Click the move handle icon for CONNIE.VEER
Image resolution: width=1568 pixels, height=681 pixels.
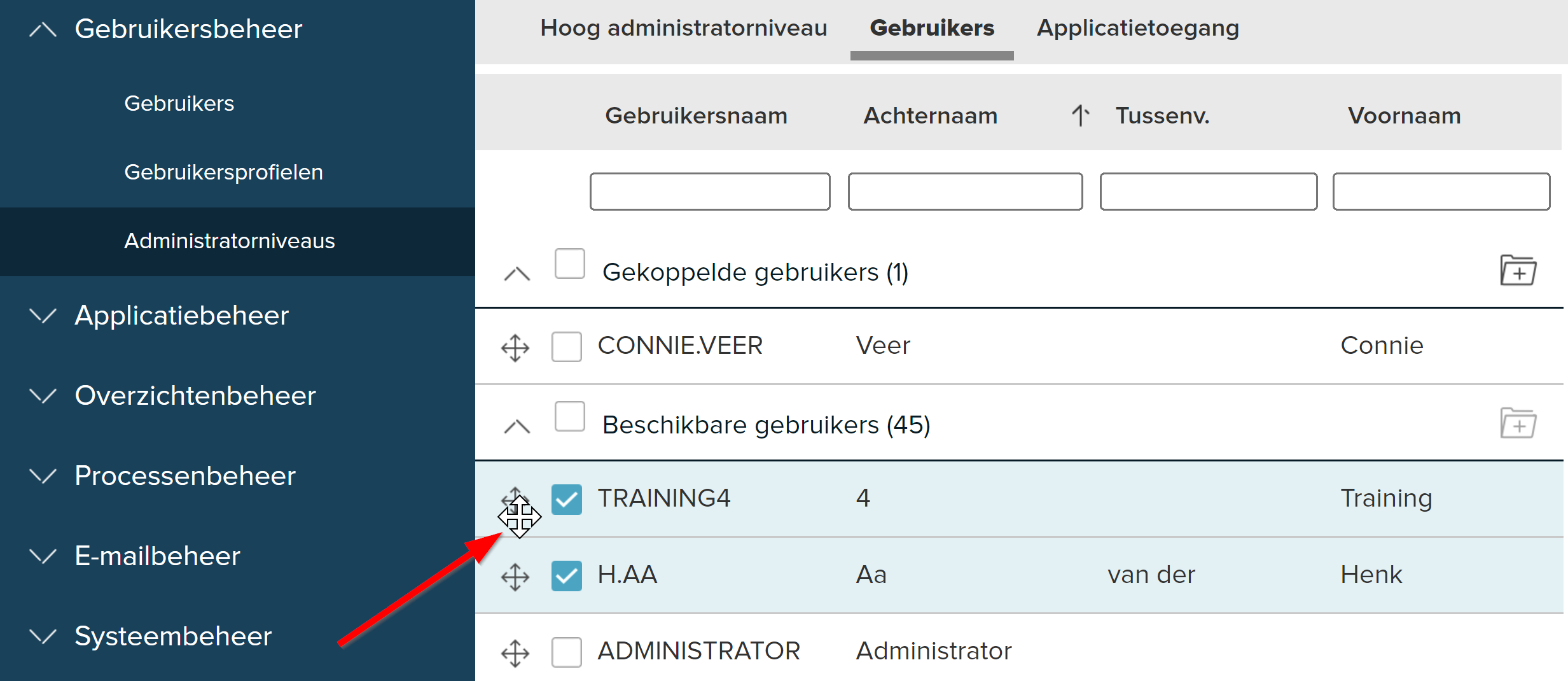coord(515,348)
